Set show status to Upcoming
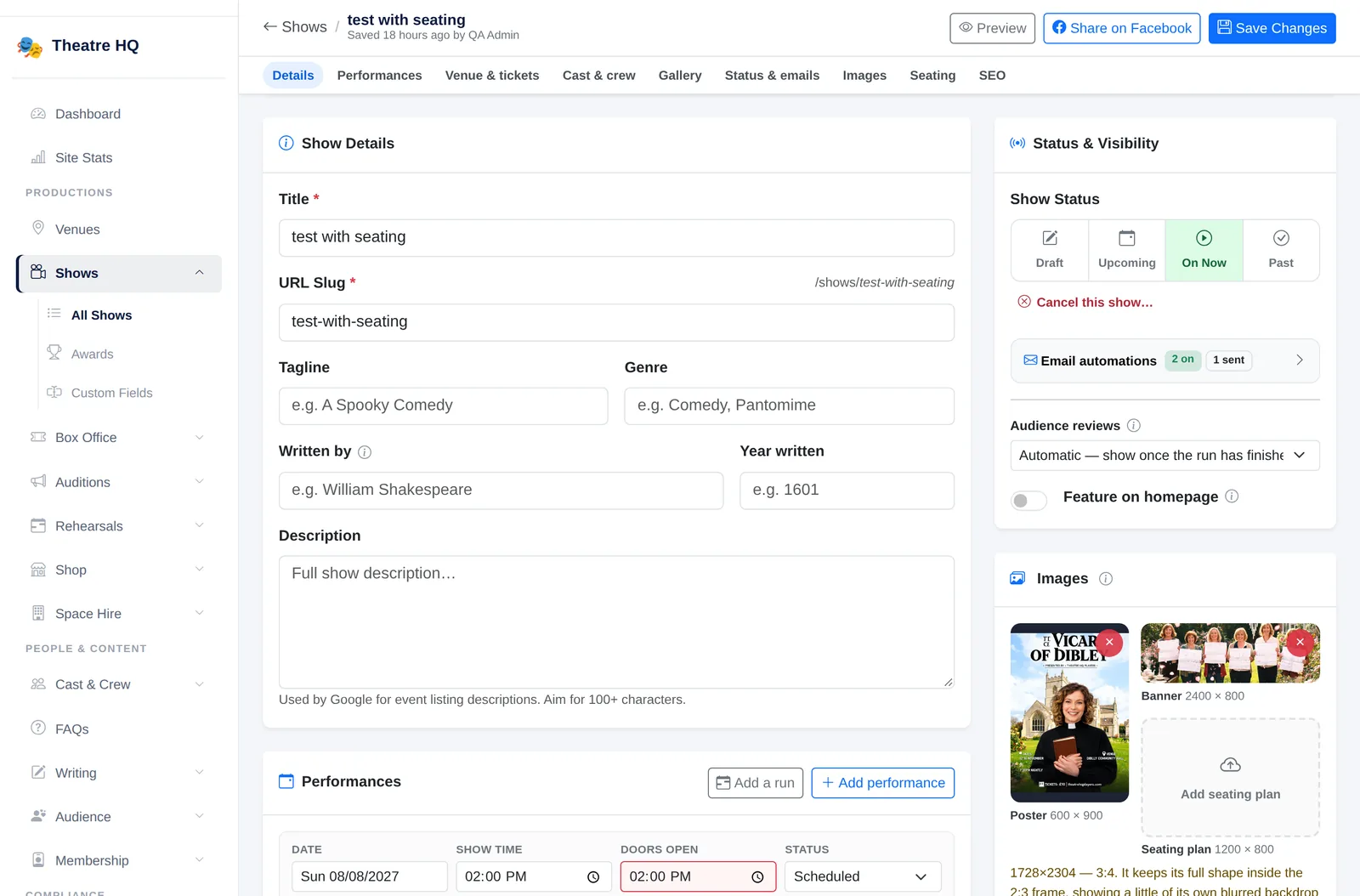1360x896 pixels. [1127, 251]
